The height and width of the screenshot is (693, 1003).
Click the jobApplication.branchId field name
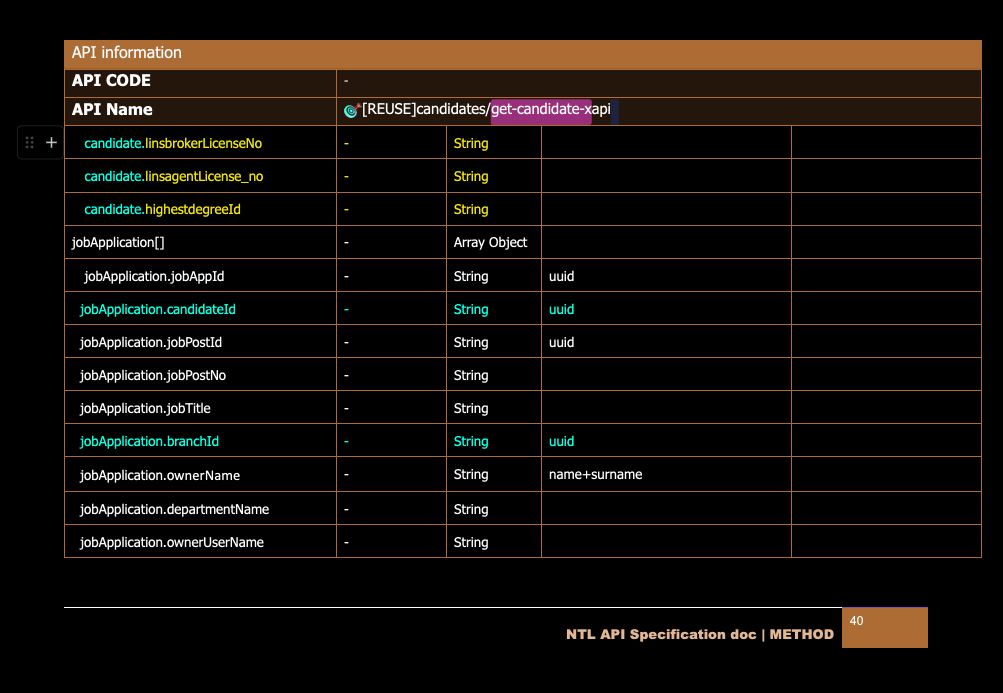coord(149,441)
